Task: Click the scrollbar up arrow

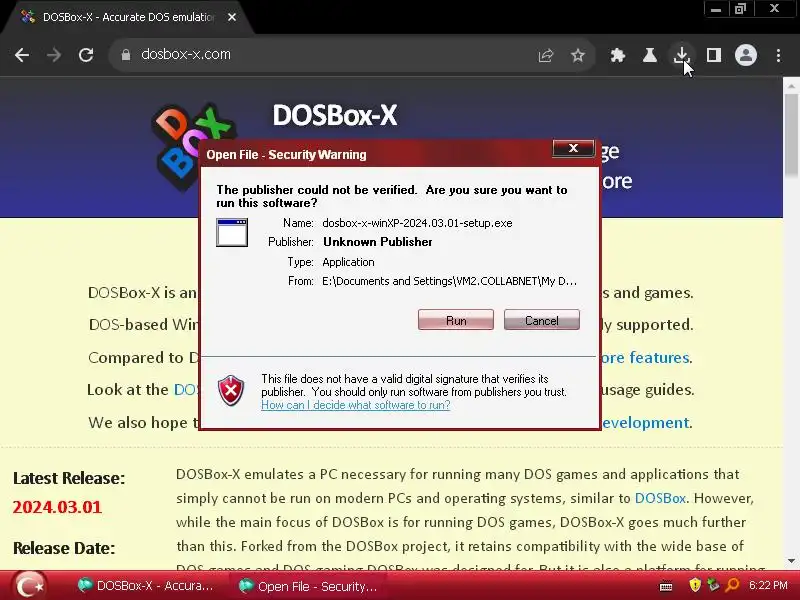Action: pyautogui.click(x=791, y=86)
